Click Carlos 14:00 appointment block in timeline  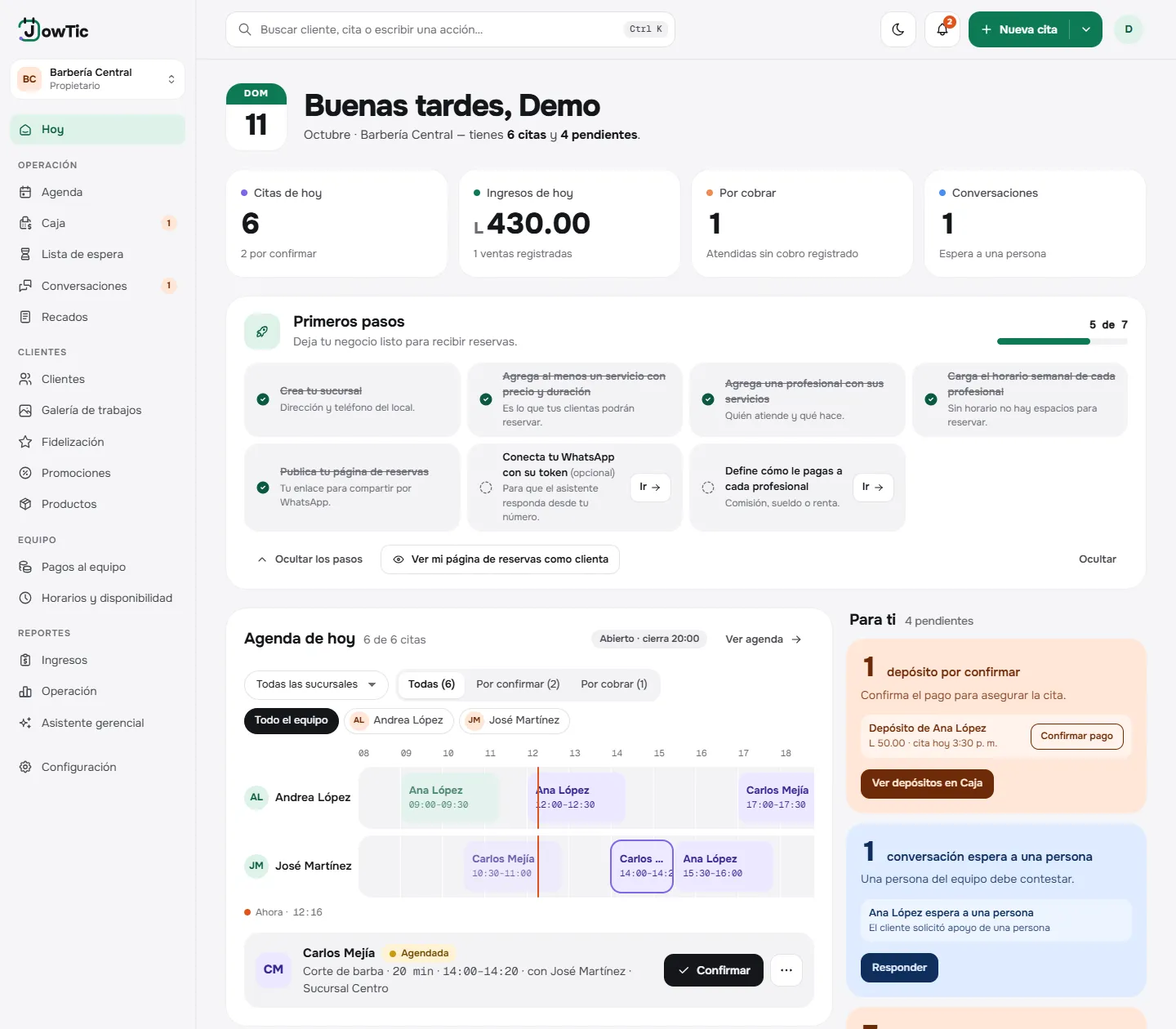[642, 866]
